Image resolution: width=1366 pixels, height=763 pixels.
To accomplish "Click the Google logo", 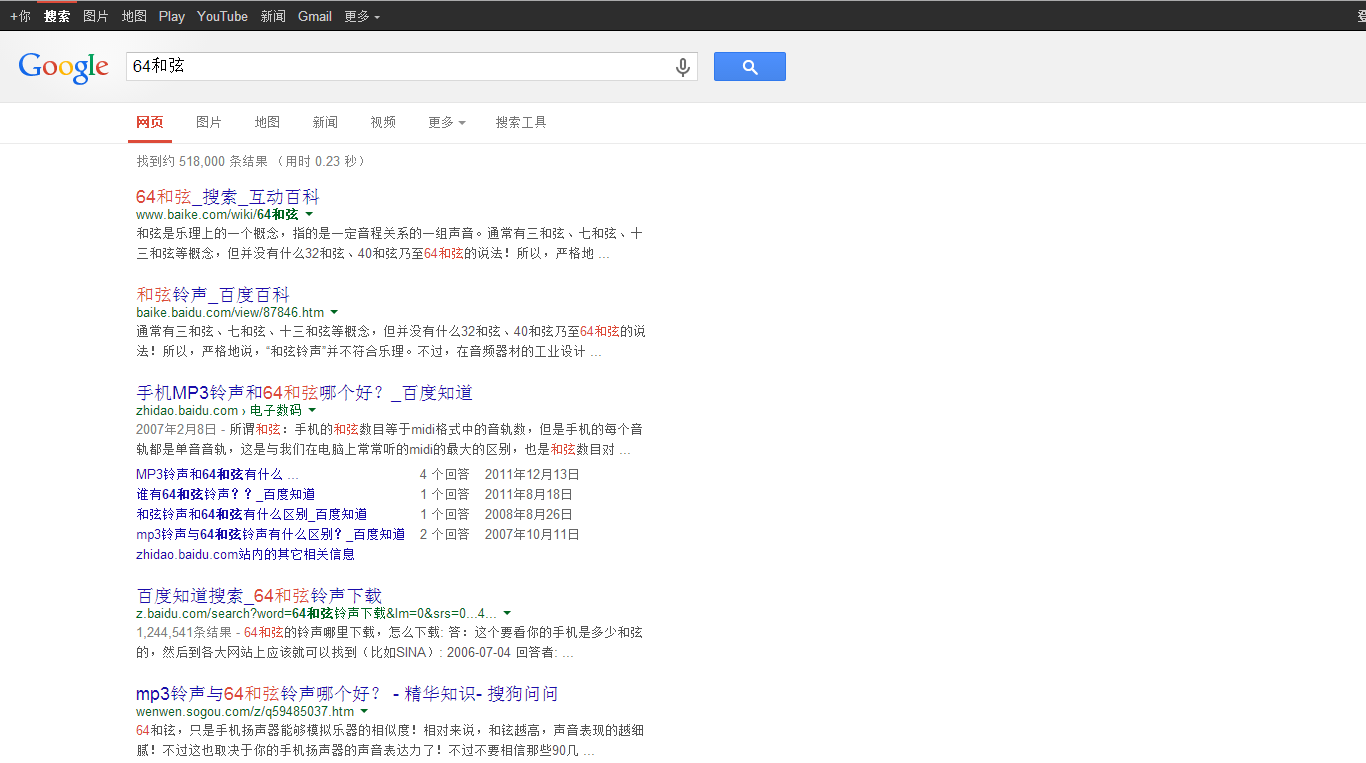I will (63, 67).
